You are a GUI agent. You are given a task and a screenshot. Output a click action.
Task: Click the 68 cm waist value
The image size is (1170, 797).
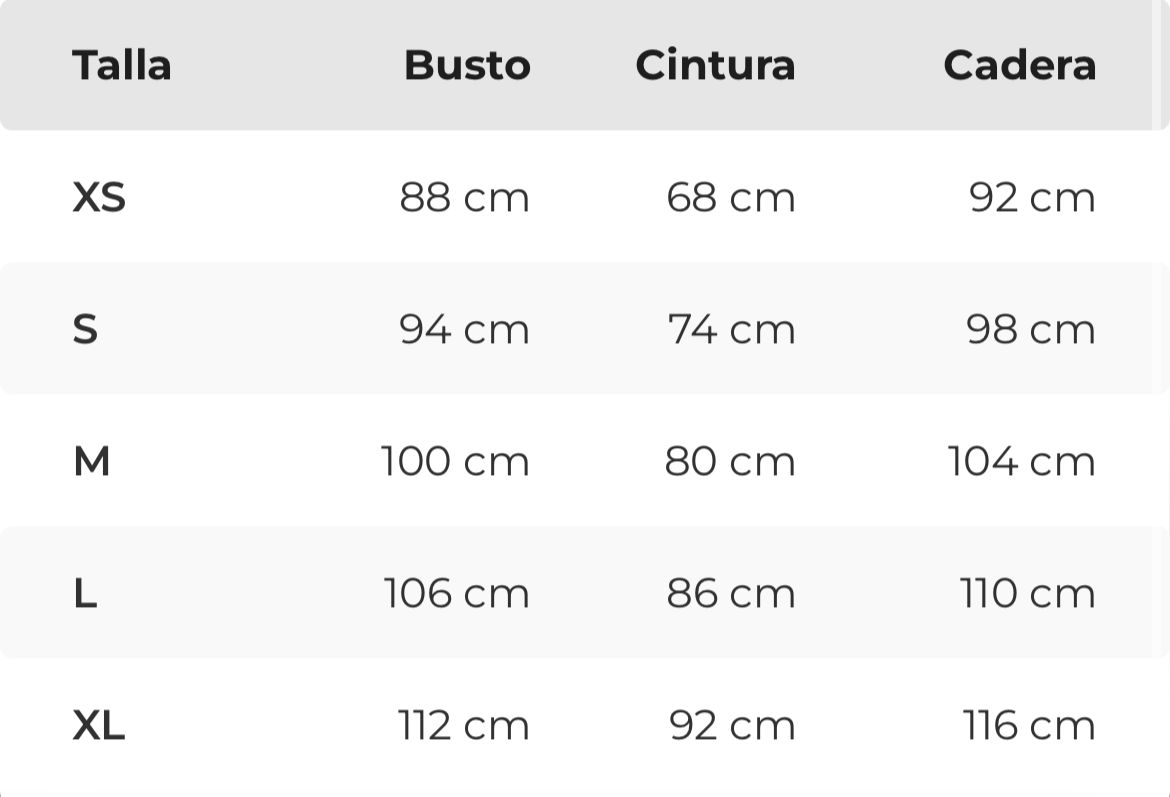click(x=731, y=198)
